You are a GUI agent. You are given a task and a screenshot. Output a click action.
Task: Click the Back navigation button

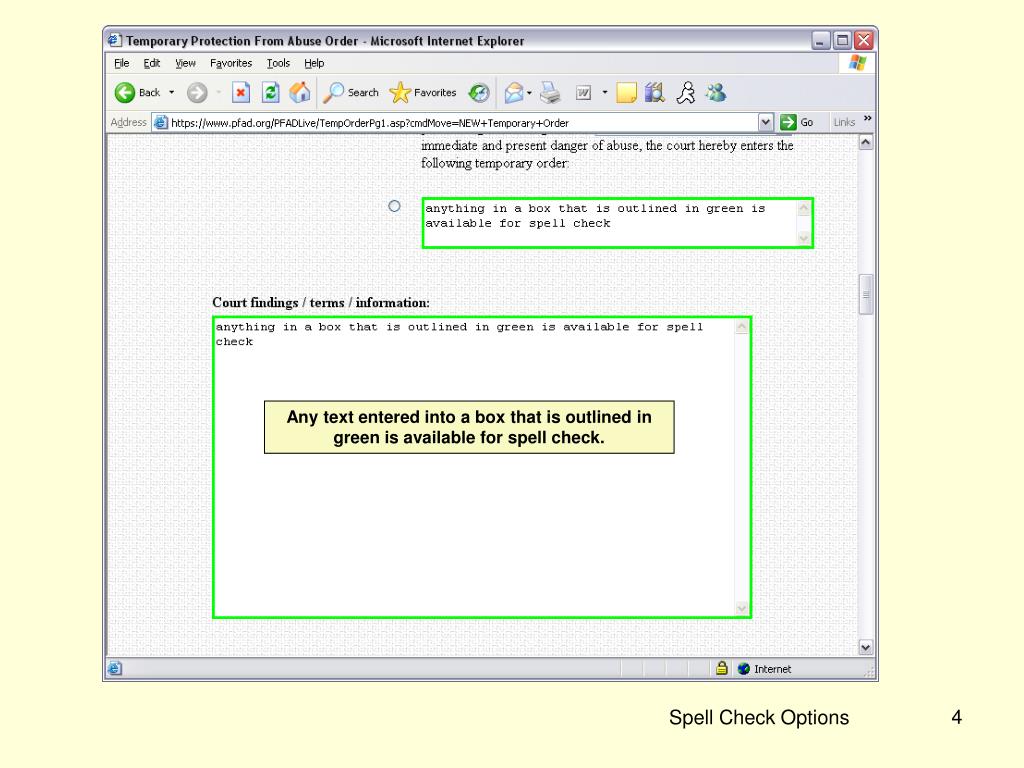138,93
